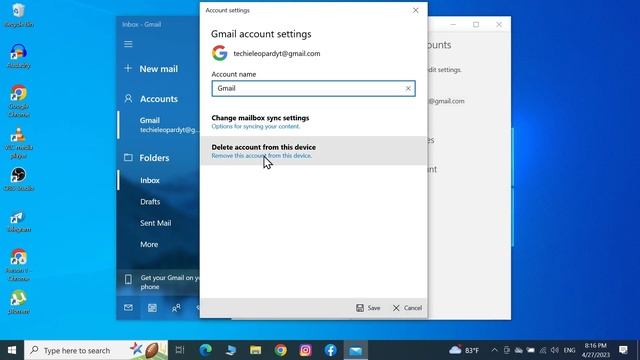Open Google Chrome desktop icon
This screenshot has height=360, width=640.
click(x=18, y=101)
